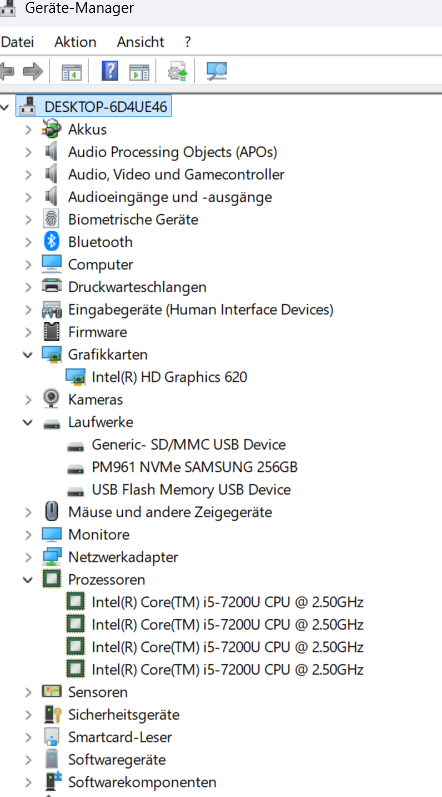Click the Biometrische Geräte fingerprint icon
The image size is (442, 797).
tap(51, 219)
